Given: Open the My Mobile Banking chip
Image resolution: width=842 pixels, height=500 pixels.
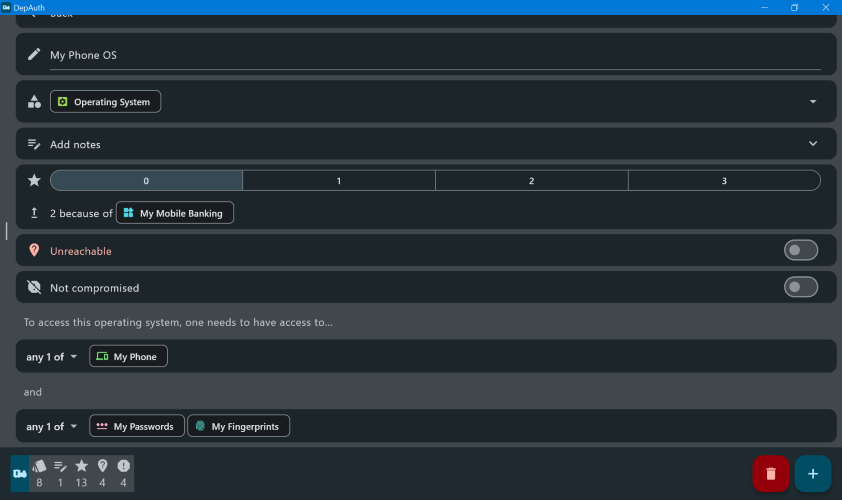Looking at the screenshot, I should 175,213.
